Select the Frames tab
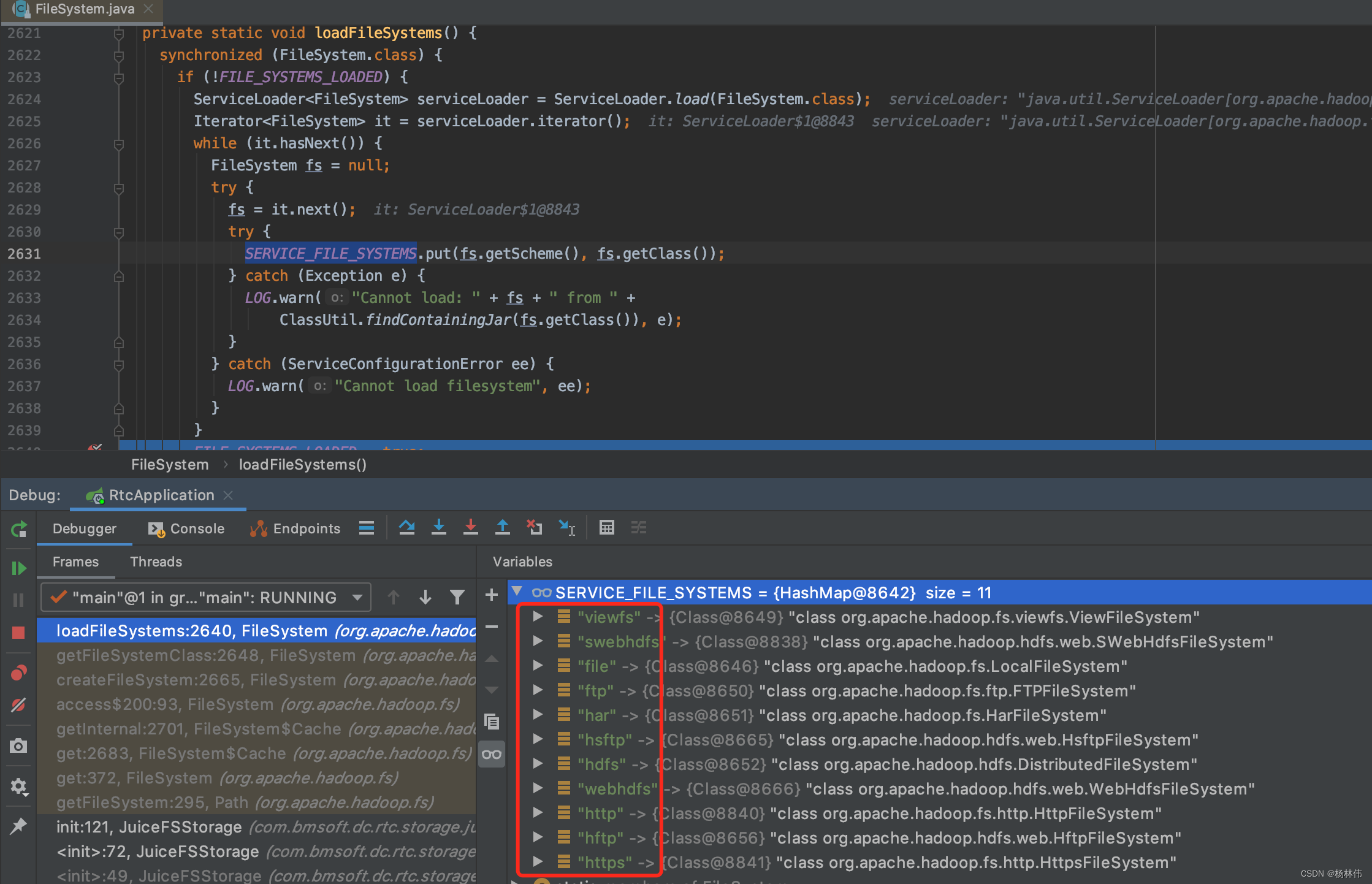The height and width of the screenshot is (884, 1372). click(76, 562)
